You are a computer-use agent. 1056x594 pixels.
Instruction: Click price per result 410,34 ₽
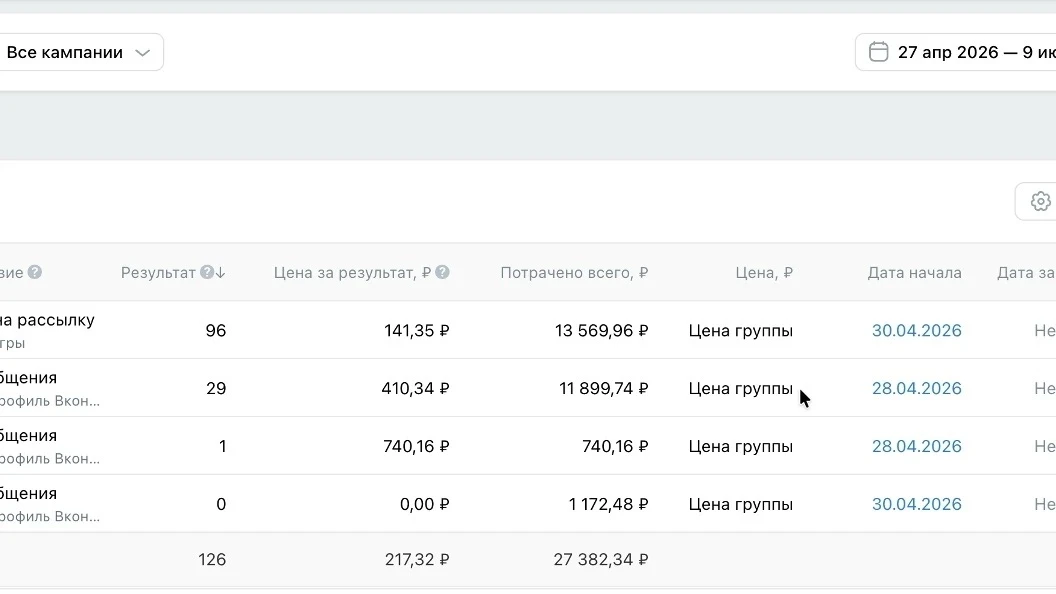pos(415,389)
